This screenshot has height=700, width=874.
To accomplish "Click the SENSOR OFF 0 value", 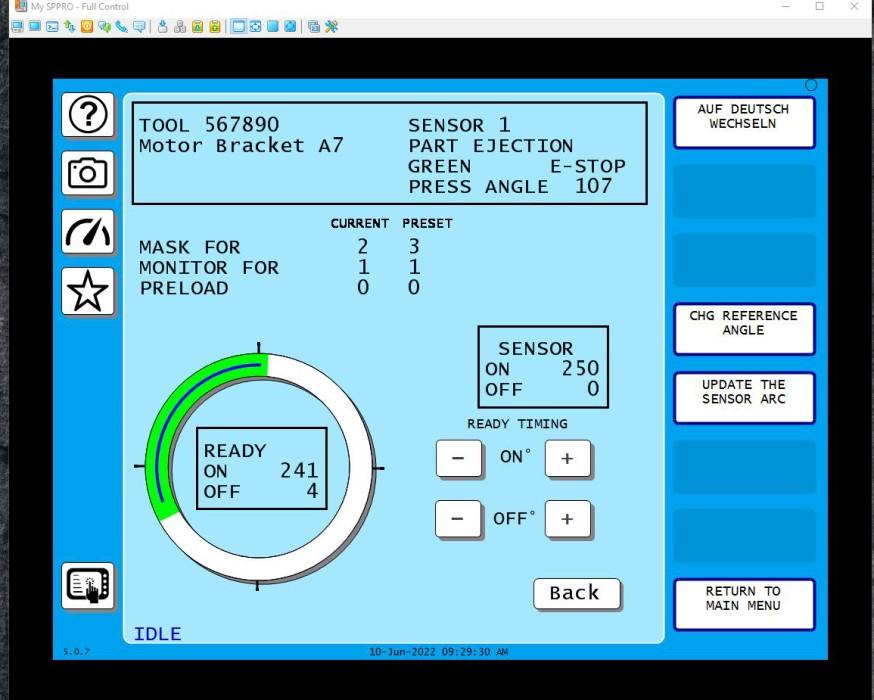I will (x=594, y=389).
